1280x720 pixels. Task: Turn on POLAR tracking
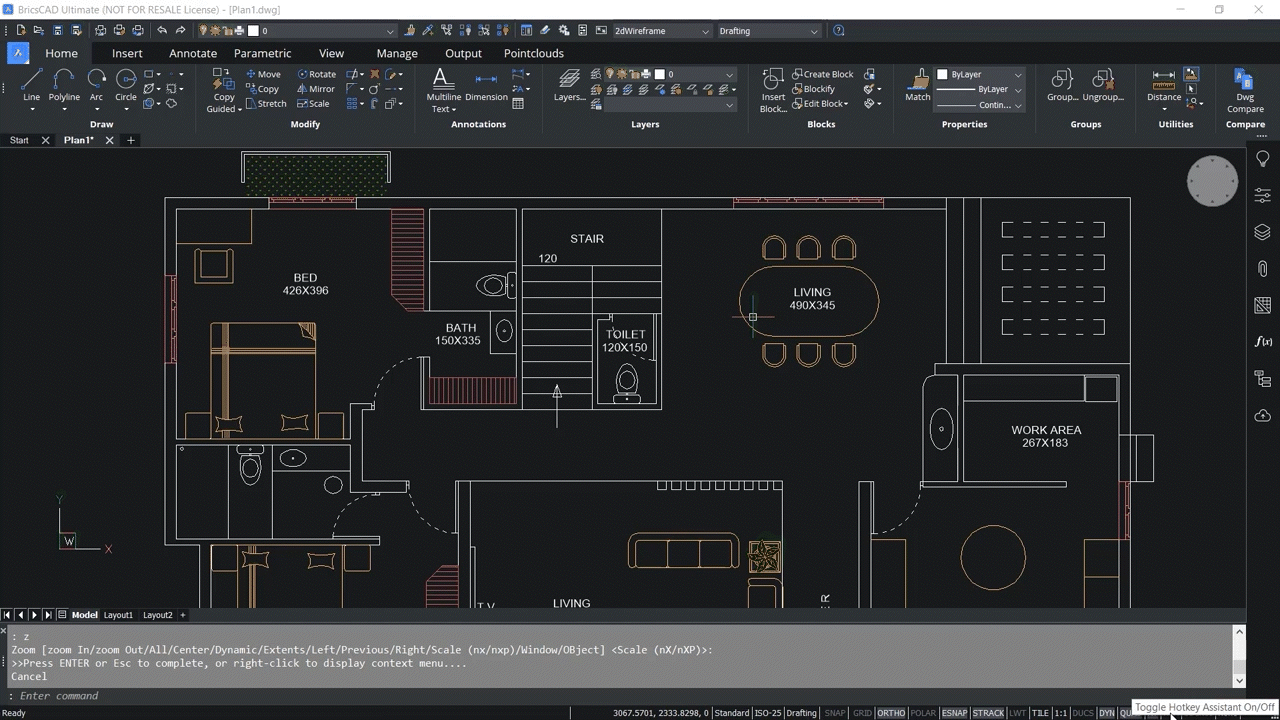pos(923,712)
